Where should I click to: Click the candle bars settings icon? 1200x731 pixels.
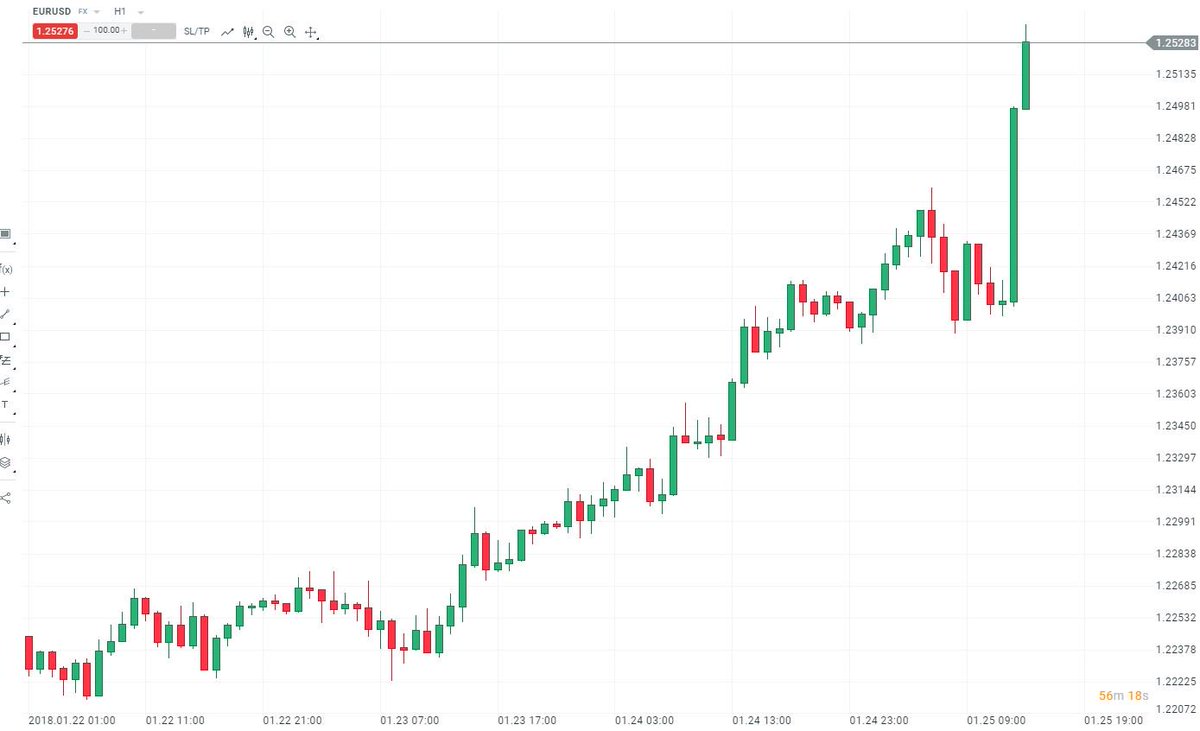click(5, 438)
